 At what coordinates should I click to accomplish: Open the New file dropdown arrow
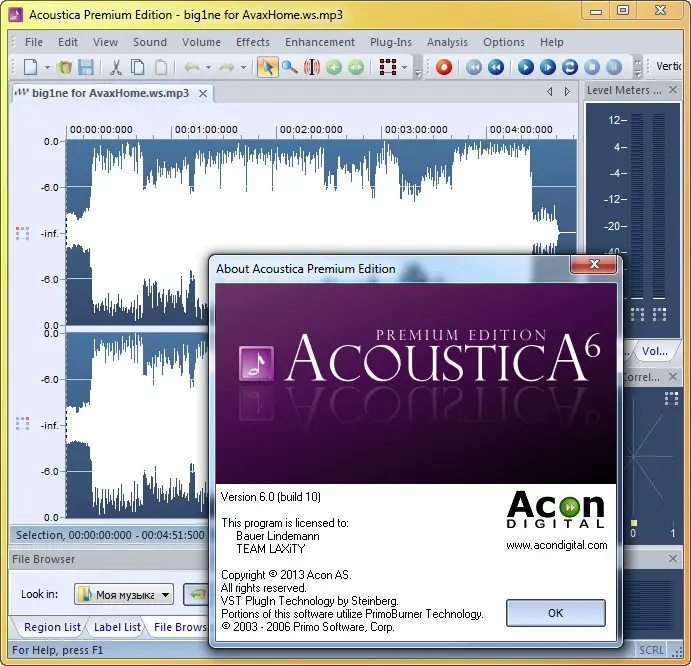pyautogui.click(x=47, y=67)
